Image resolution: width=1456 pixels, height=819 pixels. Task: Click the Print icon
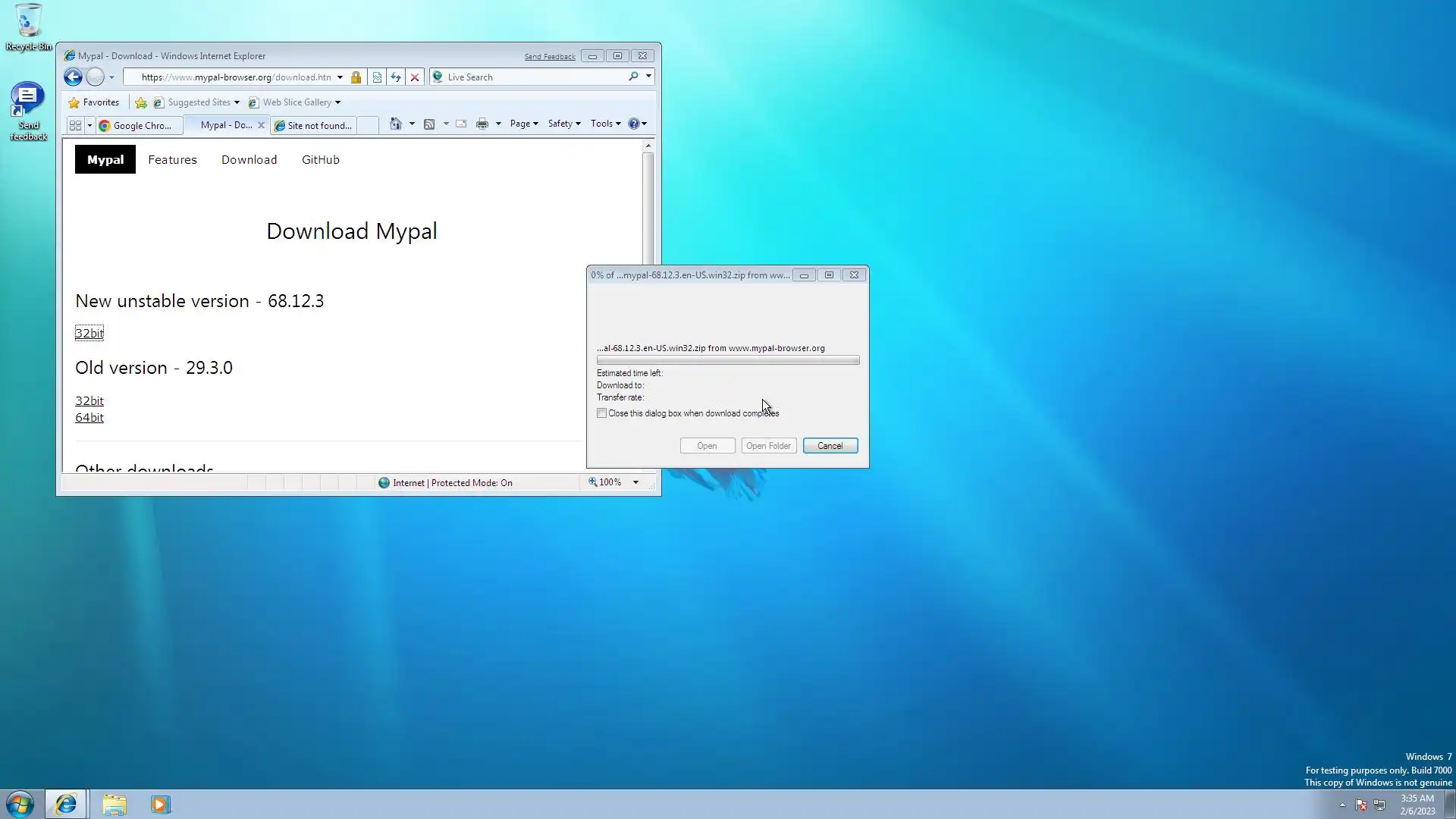coord(482,124)
